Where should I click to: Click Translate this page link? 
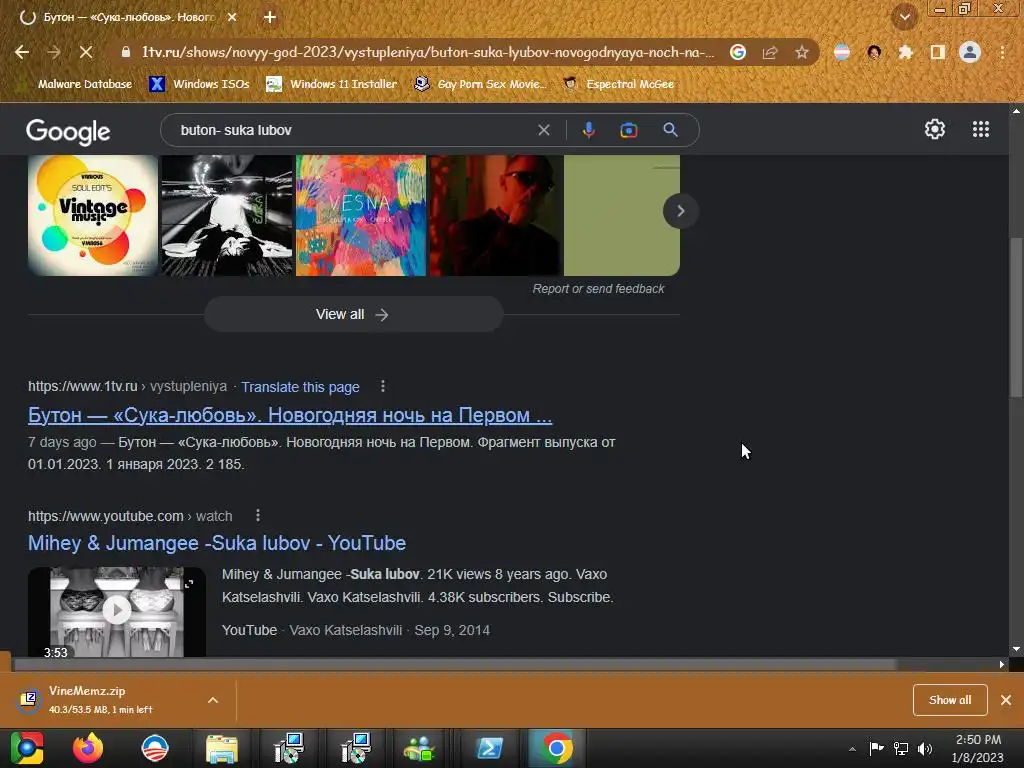pyautogui.click(x=300, y=387)
